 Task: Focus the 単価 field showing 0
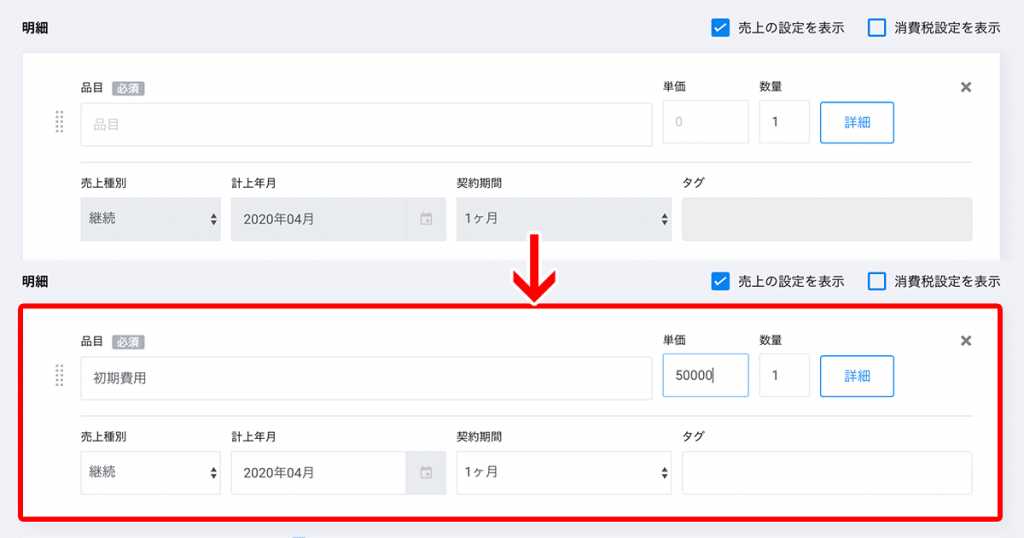705,122
